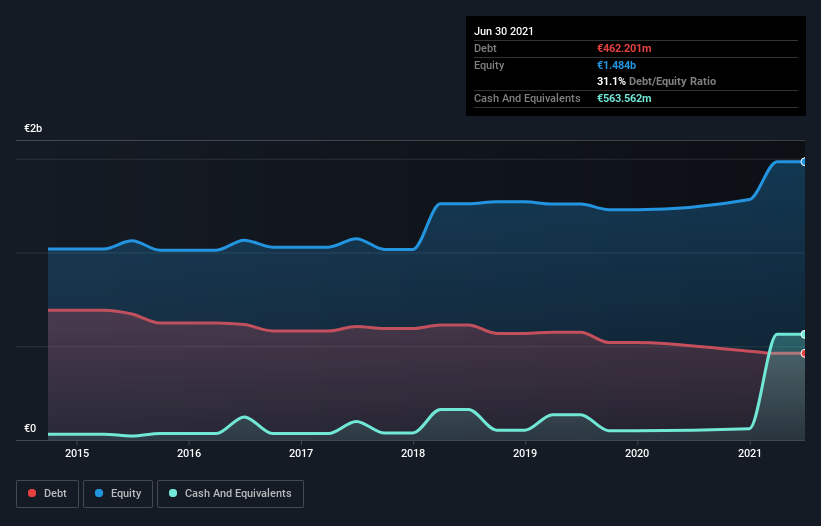The image size is (821, 526).
Task: Select the Debt line endpoint marker
Action: click(803, 353)
